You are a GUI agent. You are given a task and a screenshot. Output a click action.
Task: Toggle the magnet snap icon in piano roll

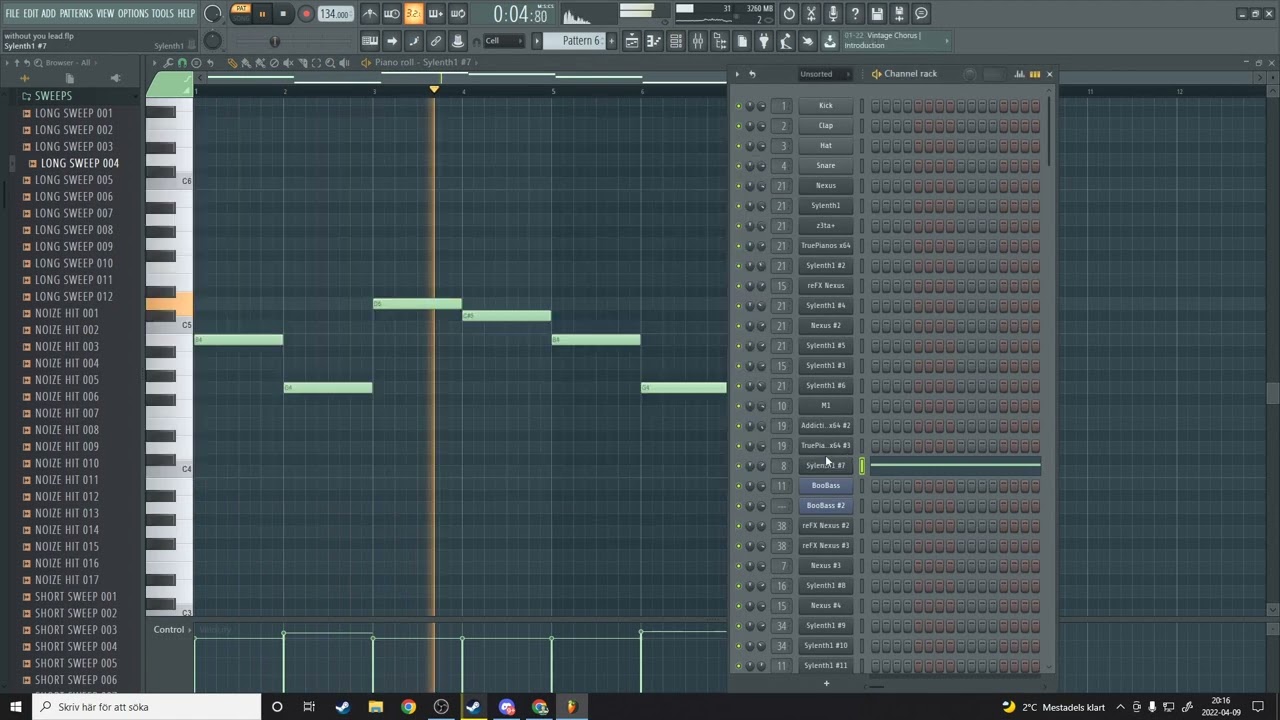tap(182, 63)
